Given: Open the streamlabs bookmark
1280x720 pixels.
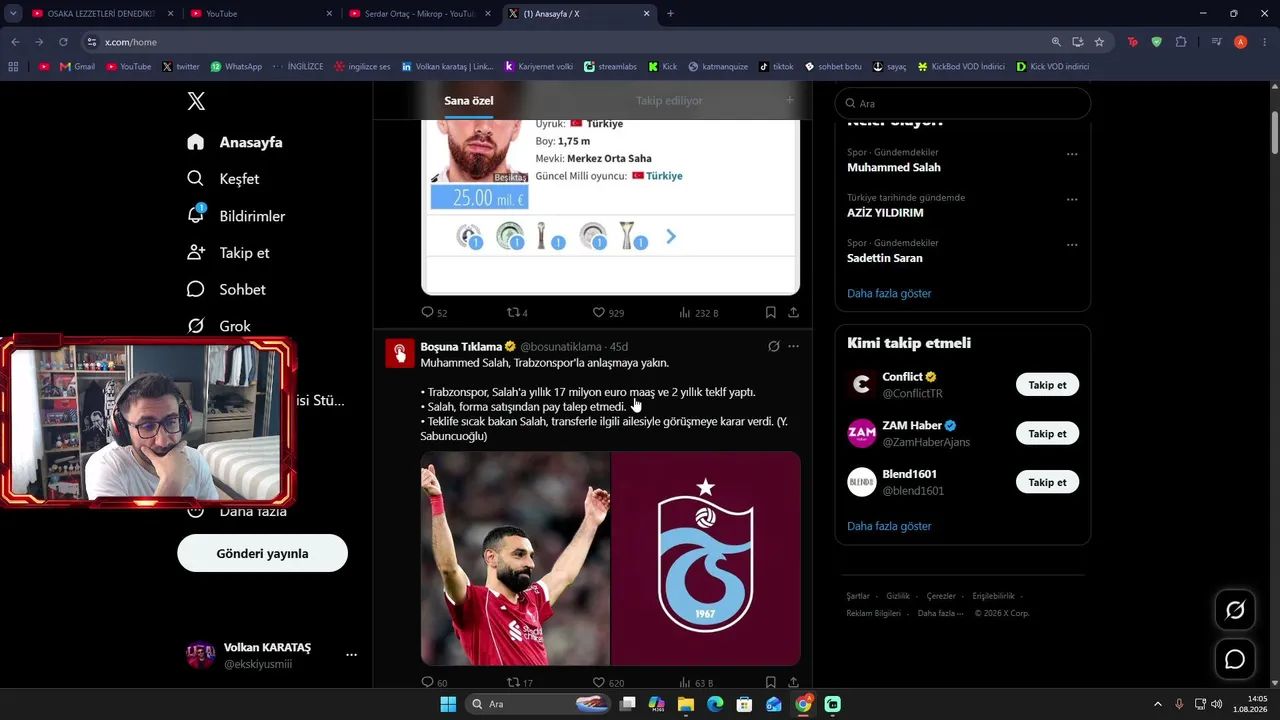Looking at the screenshot, I should tap(611, 67).
